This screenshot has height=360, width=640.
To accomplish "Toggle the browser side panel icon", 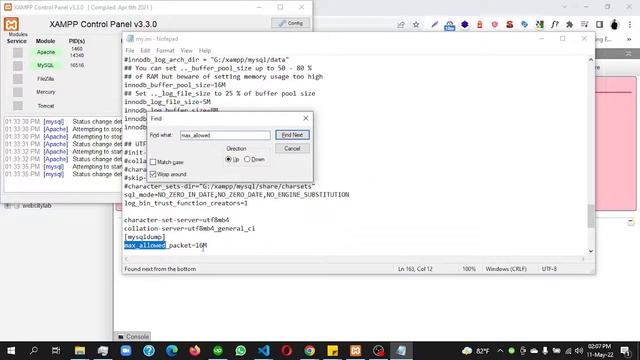I will point(599,25).
